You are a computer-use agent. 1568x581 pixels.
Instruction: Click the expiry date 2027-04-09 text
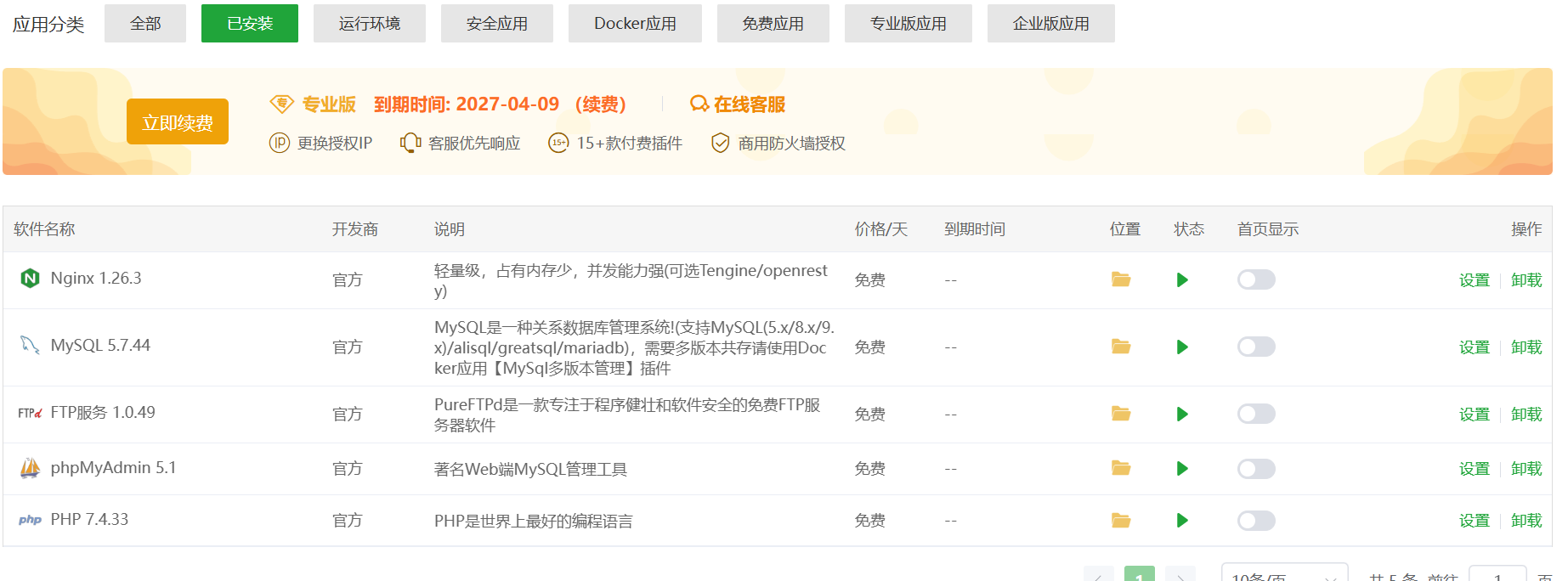507,104
